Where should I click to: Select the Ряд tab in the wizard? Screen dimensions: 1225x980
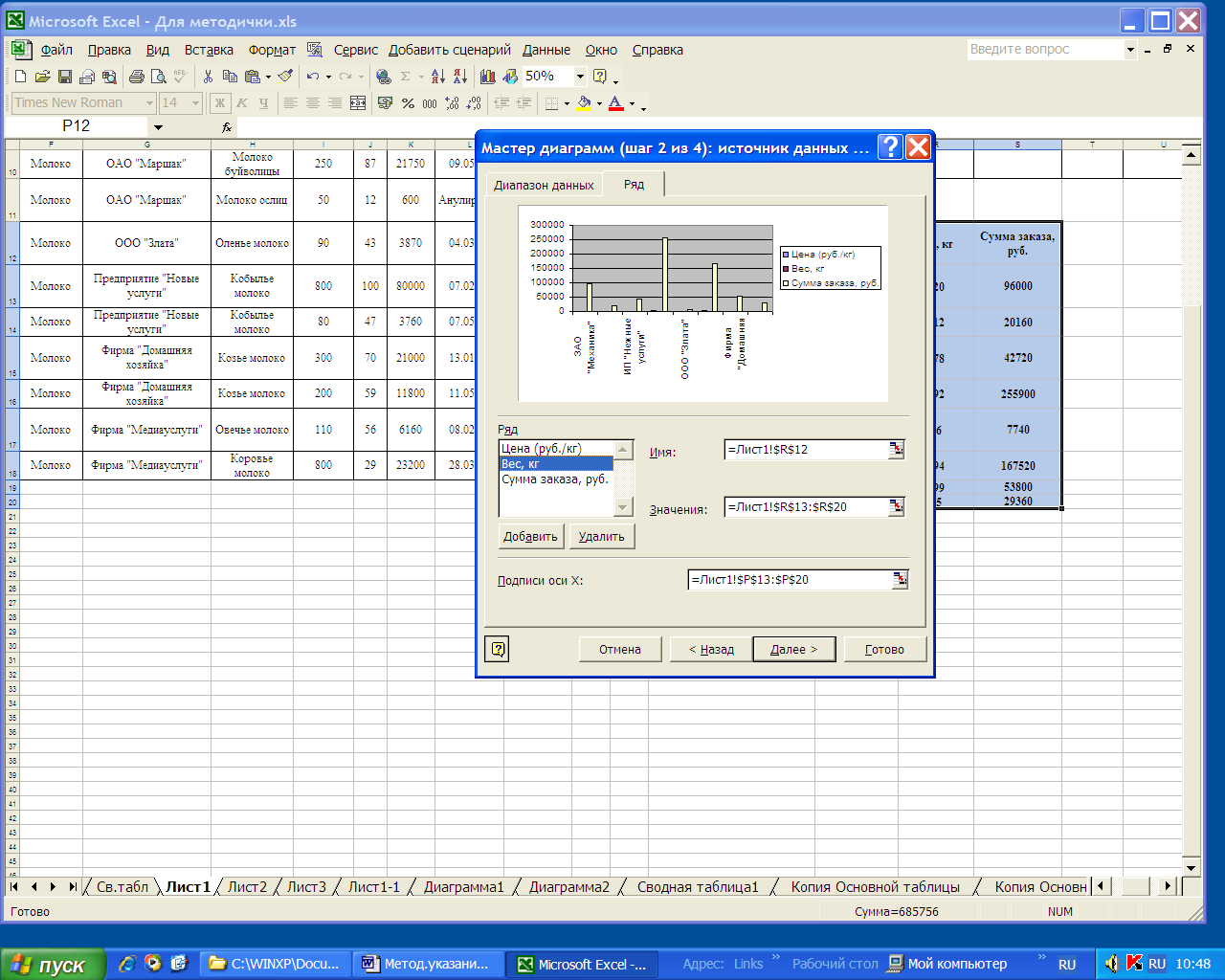pos(634,184)
